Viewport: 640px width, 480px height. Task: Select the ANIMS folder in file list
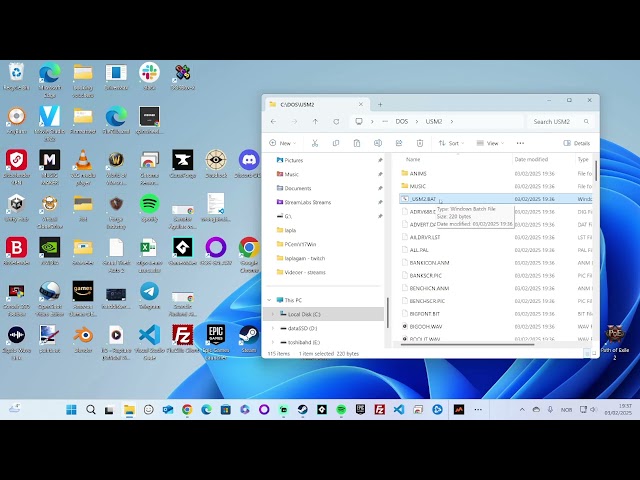[418, 173]
